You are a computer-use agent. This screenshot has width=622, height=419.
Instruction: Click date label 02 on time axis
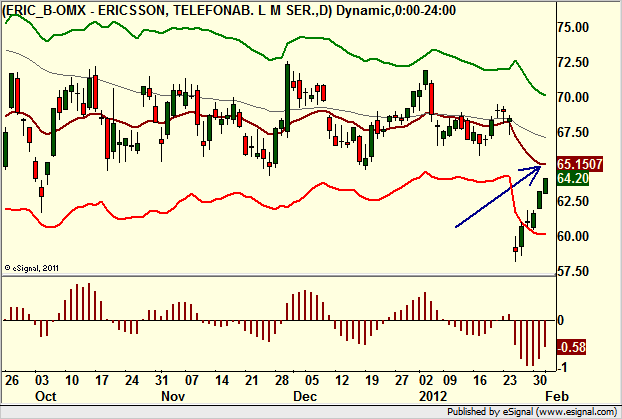426,381
